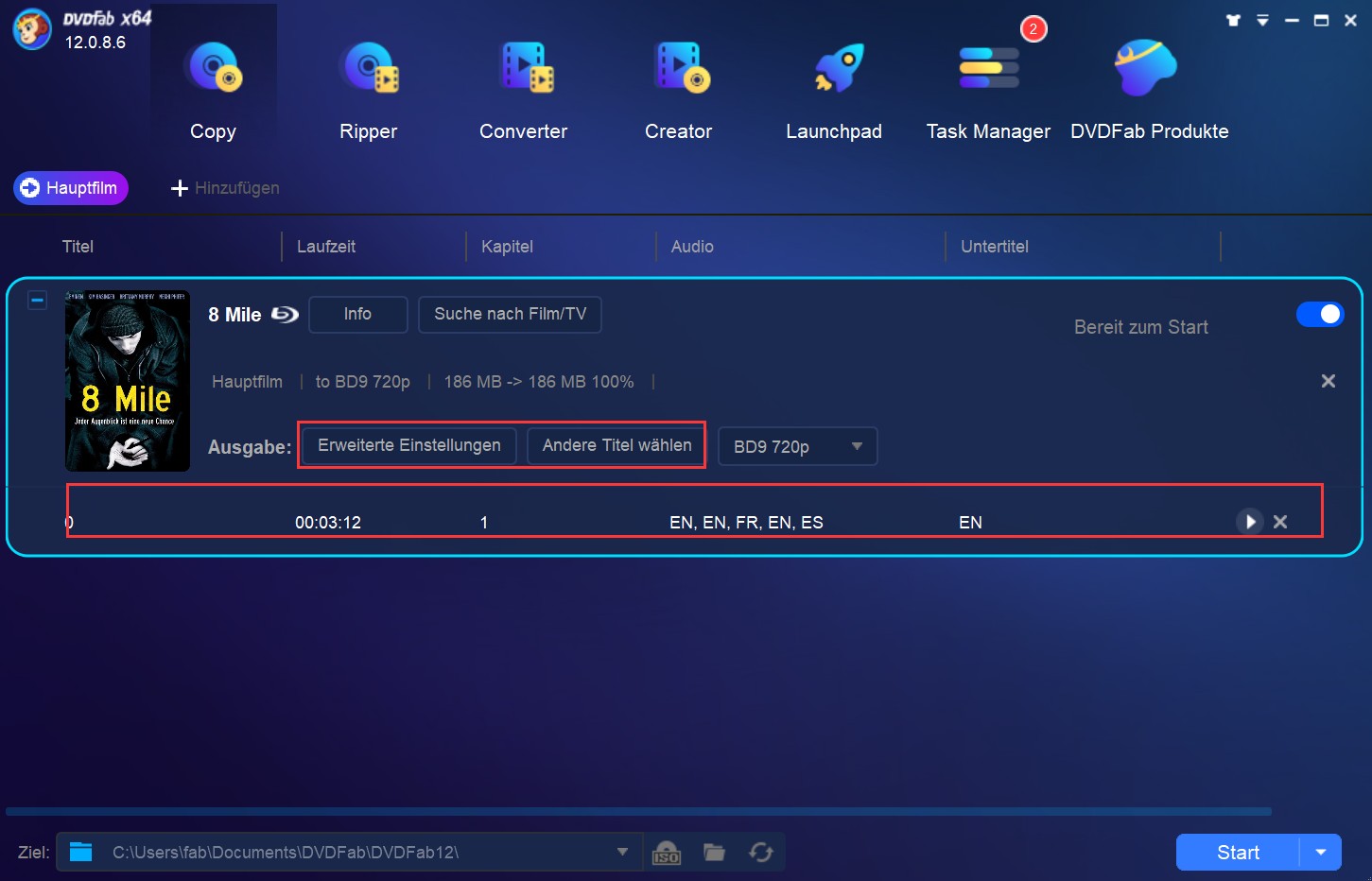Click the Untertitel column header
The width and height of the screenshot is (1372, 881).
click(x=995, y=247)
